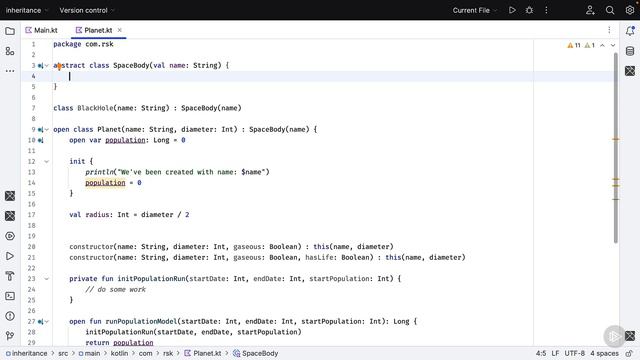Screen dimensions: 640x360
Task: Open the Git tool window
Action: coord(10,336)
